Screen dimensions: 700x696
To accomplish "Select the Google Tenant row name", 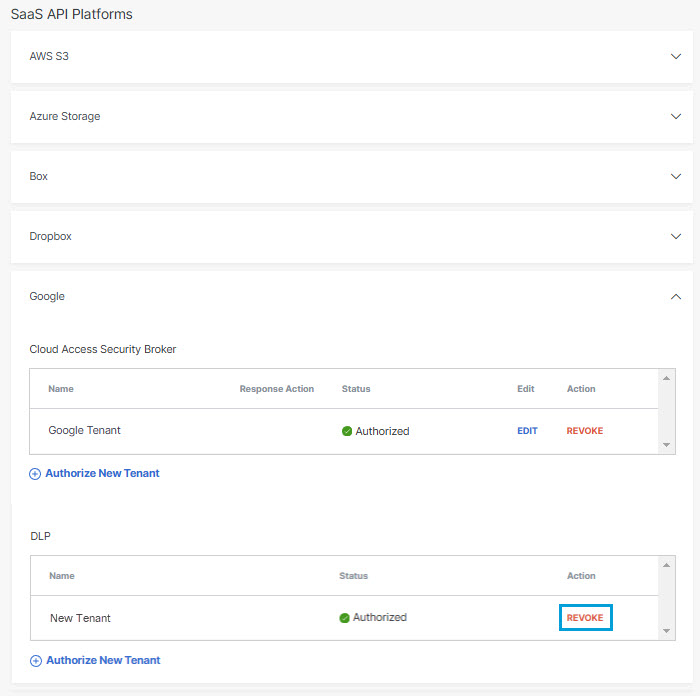I will click(84, 430).
